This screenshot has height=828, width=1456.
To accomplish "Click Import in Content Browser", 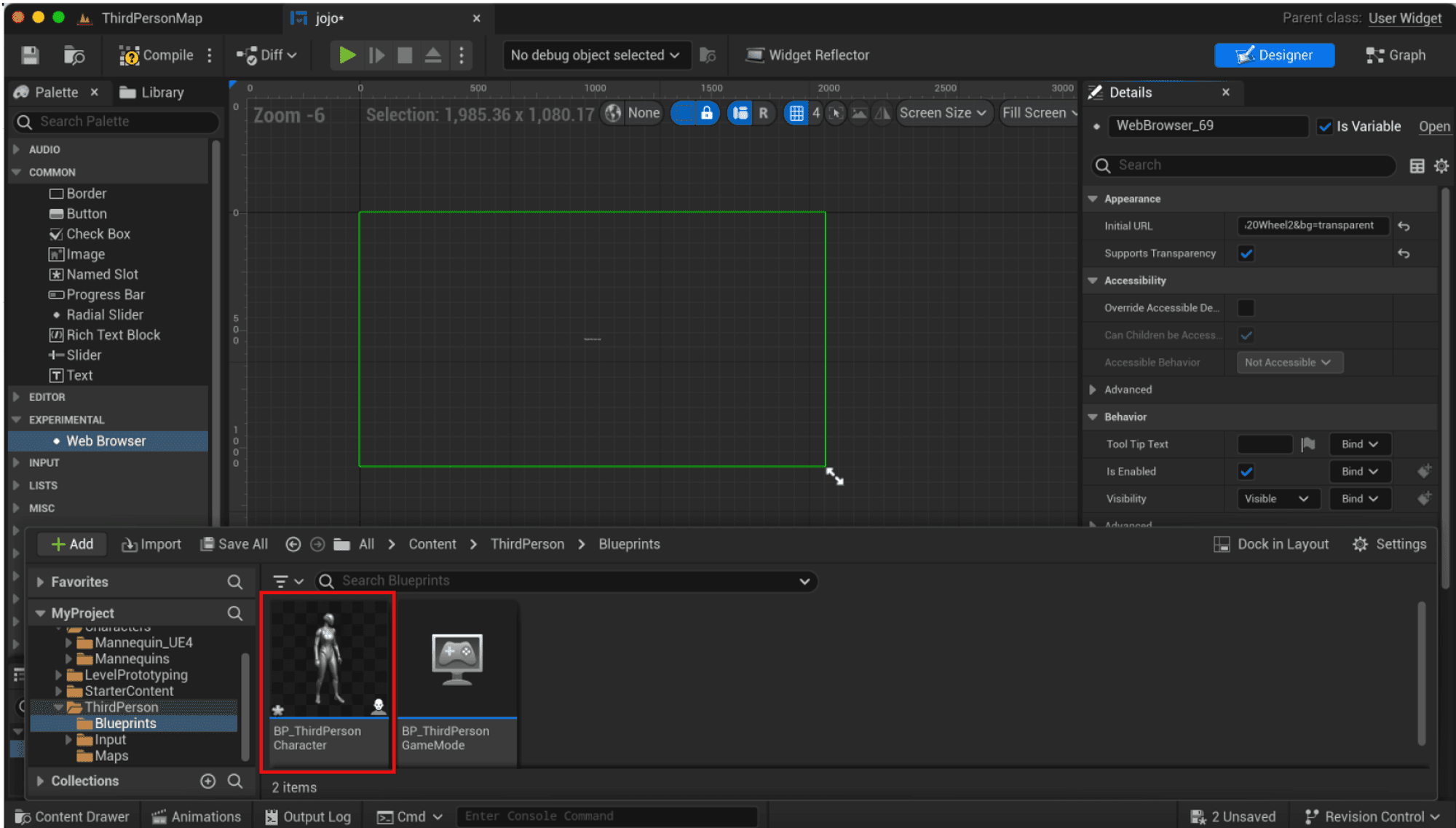I will pyautogui.click(x=151, y=545).
